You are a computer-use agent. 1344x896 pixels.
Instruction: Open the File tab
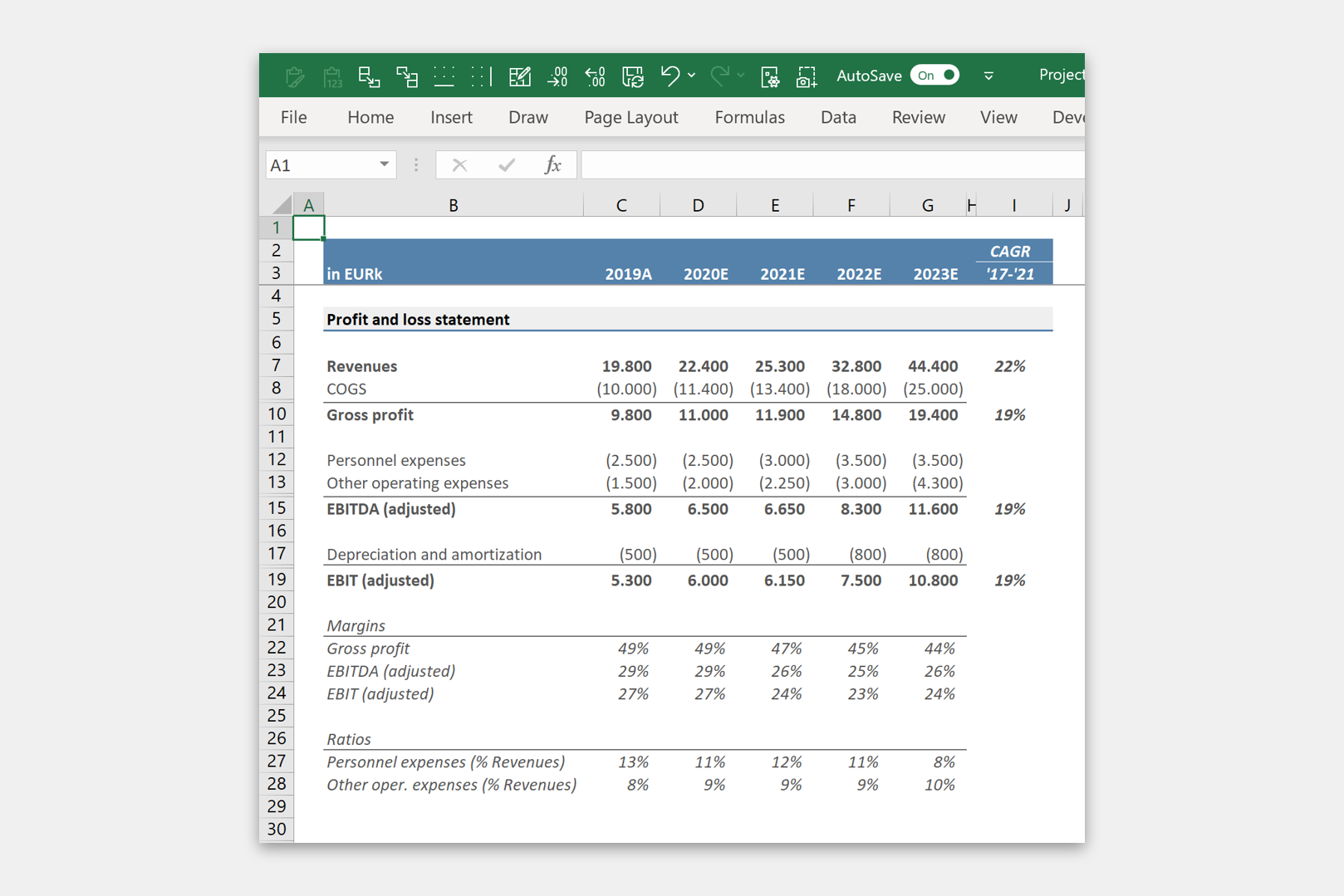[x=293, y=117]
